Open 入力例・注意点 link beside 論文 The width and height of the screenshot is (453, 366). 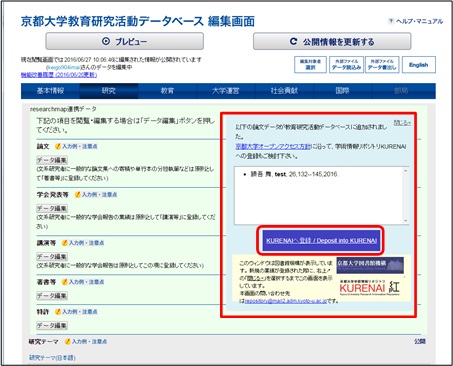point(80,146)
